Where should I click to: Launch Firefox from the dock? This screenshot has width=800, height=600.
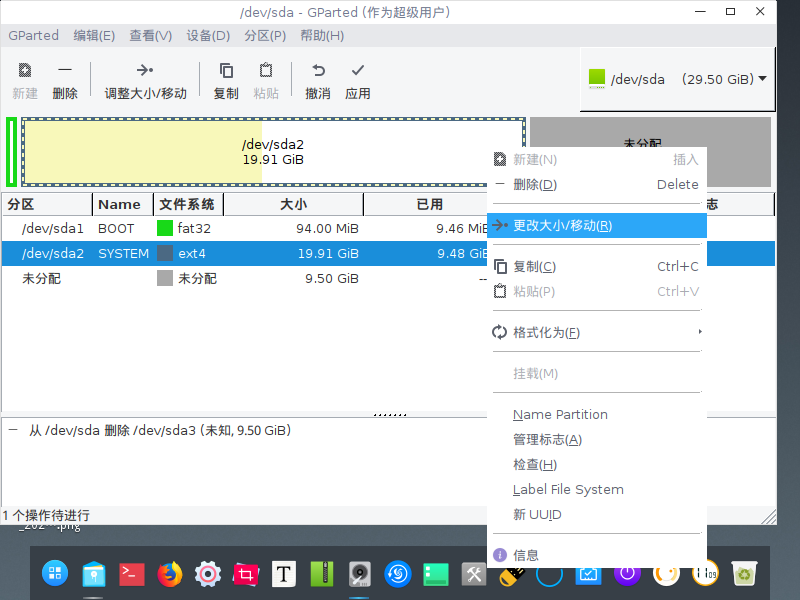pyautogui.click(x=170, y=574)
